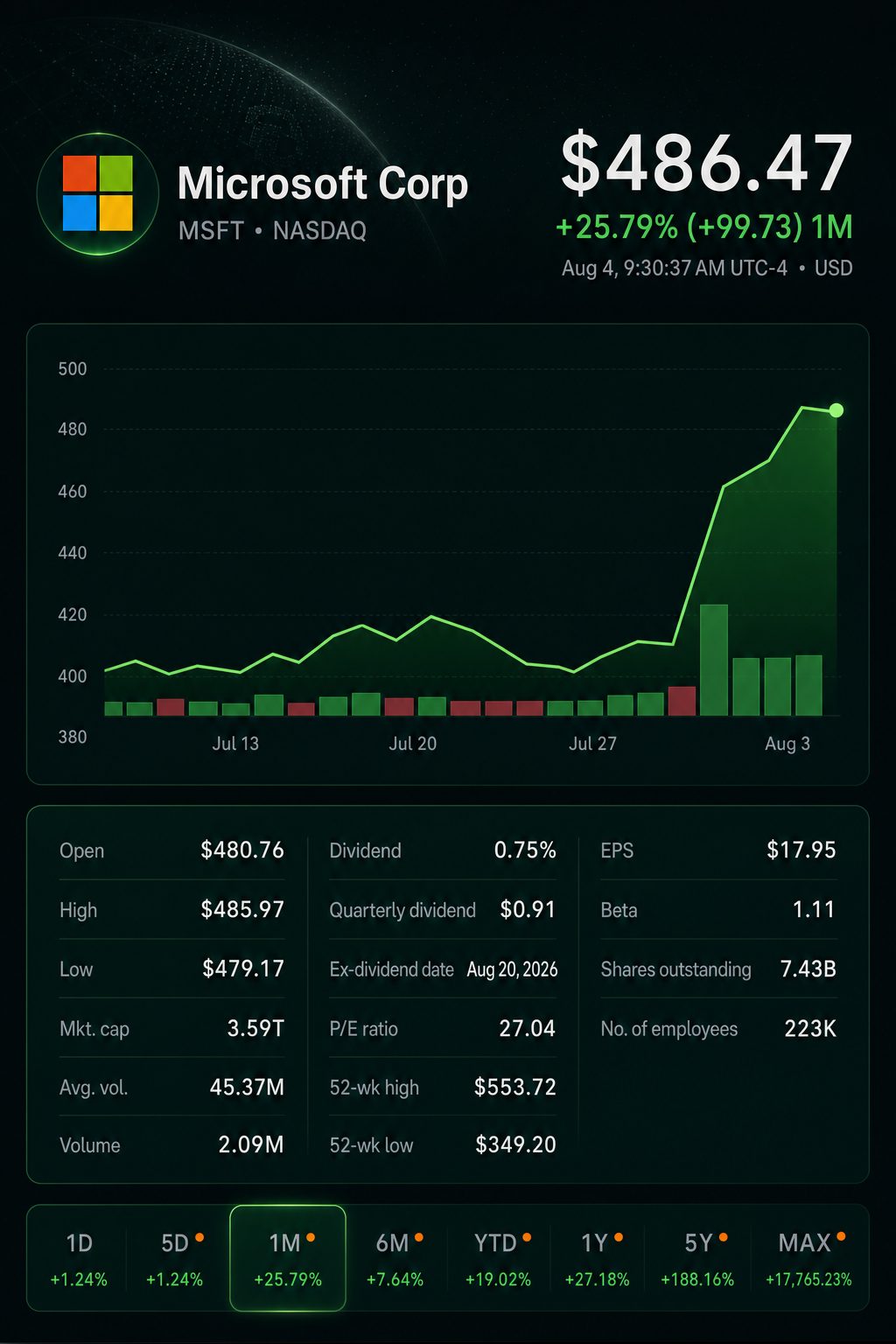The width and height of the screenshot is (896, 1344).
Task: Click the MSFT • NASDAQ ticker label
Action: [272, 231]
